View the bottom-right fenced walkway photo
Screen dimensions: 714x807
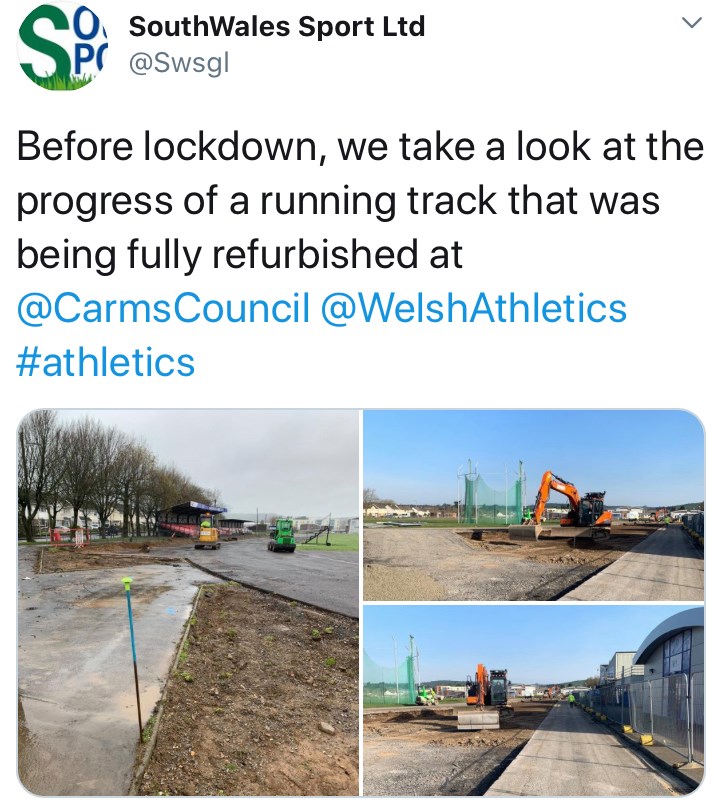(x=533, y=701)
